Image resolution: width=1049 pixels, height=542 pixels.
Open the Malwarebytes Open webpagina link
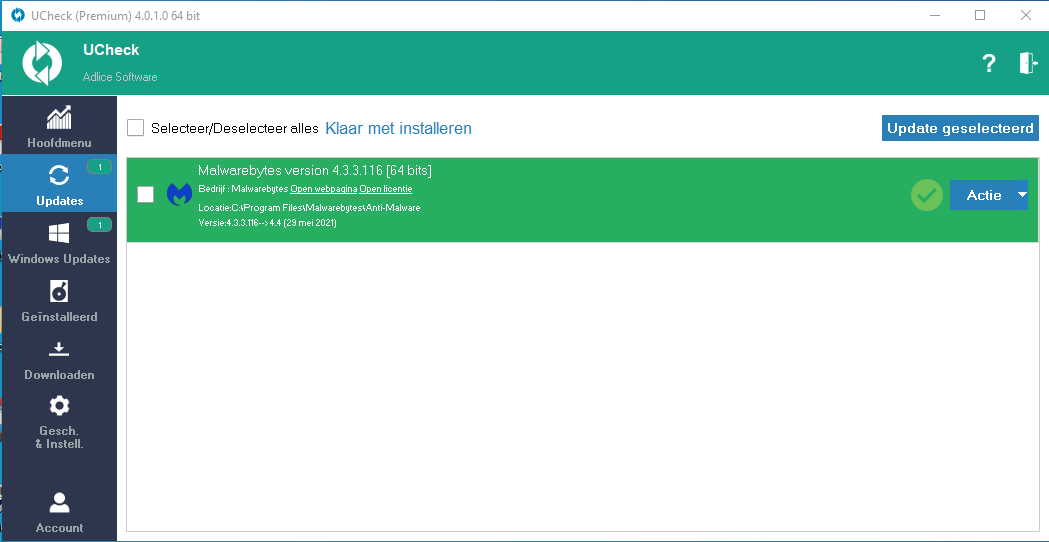(324, 189)
